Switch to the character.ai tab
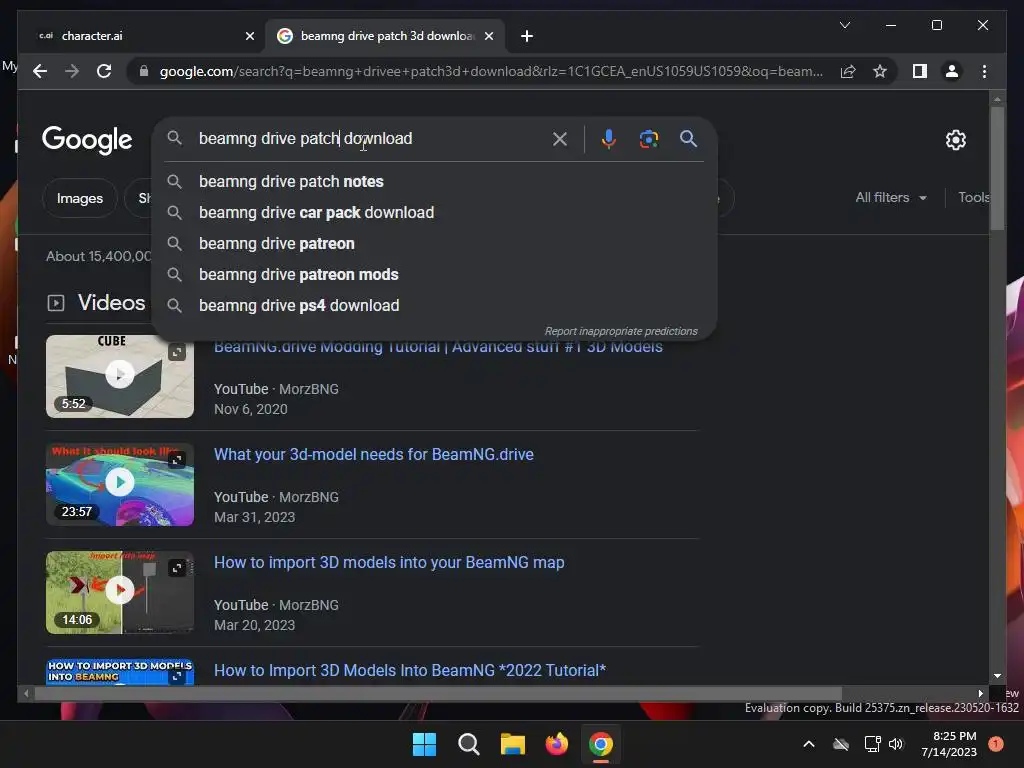The width and height of the screenshot is (1024, 768). [145, 36]
